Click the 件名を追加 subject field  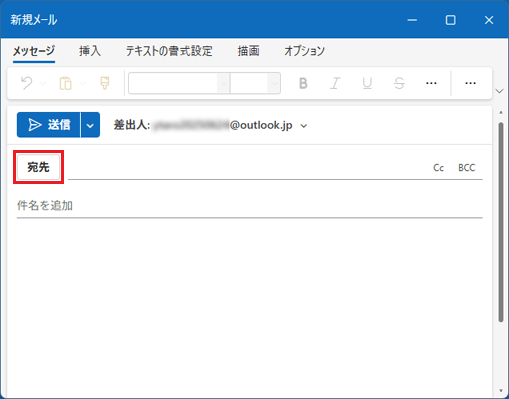(250, 206)
